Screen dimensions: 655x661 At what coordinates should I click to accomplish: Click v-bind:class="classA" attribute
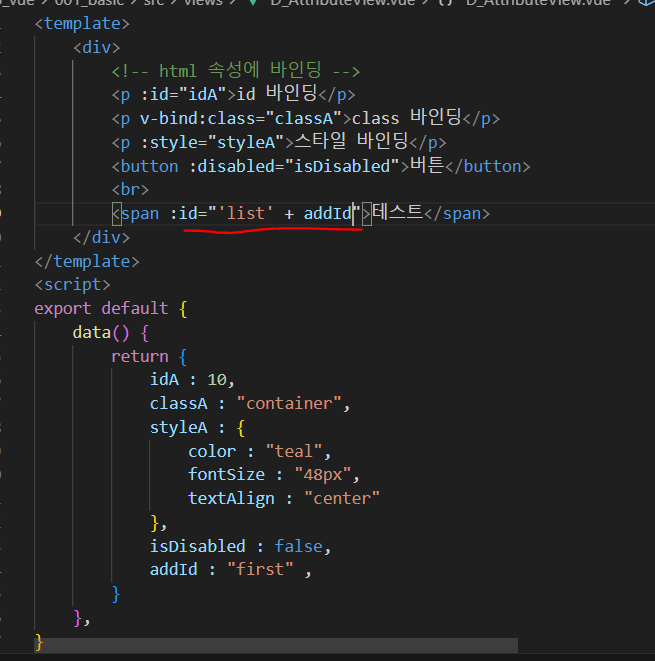[241, 118]
